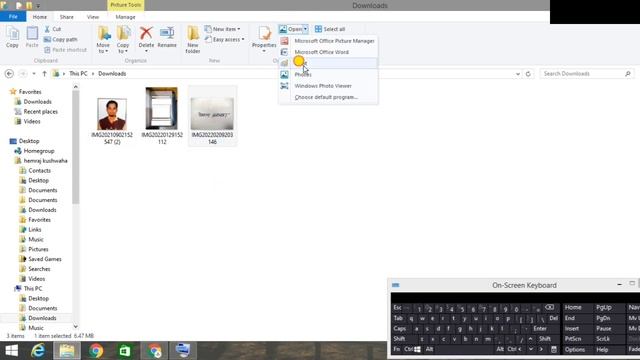Open dropdown arrow under Move to

(107, 51)
